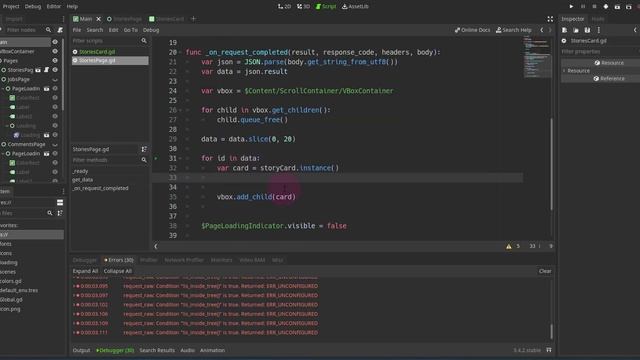Toggle the scripts panel arrow
The width and height of the screenshot is (640, 360).
click(156, 246)
